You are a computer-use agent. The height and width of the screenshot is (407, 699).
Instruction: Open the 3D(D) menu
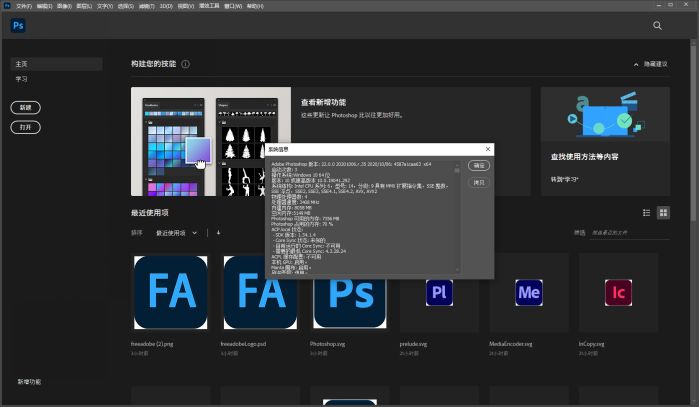click(166, 6)
